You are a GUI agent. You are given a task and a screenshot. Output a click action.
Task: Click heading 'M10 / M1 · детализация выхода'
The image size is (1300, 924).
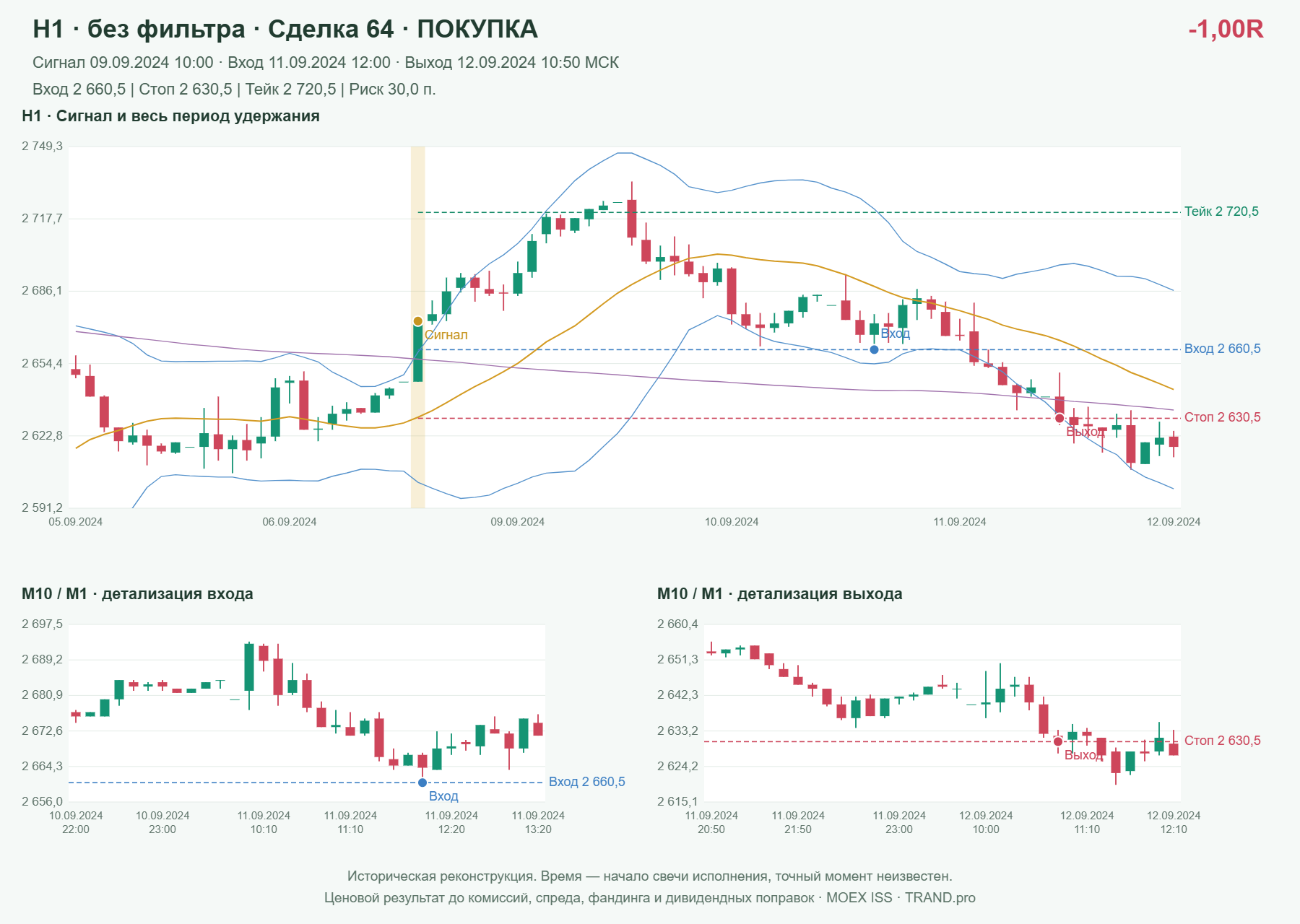[x=779, y=594]
